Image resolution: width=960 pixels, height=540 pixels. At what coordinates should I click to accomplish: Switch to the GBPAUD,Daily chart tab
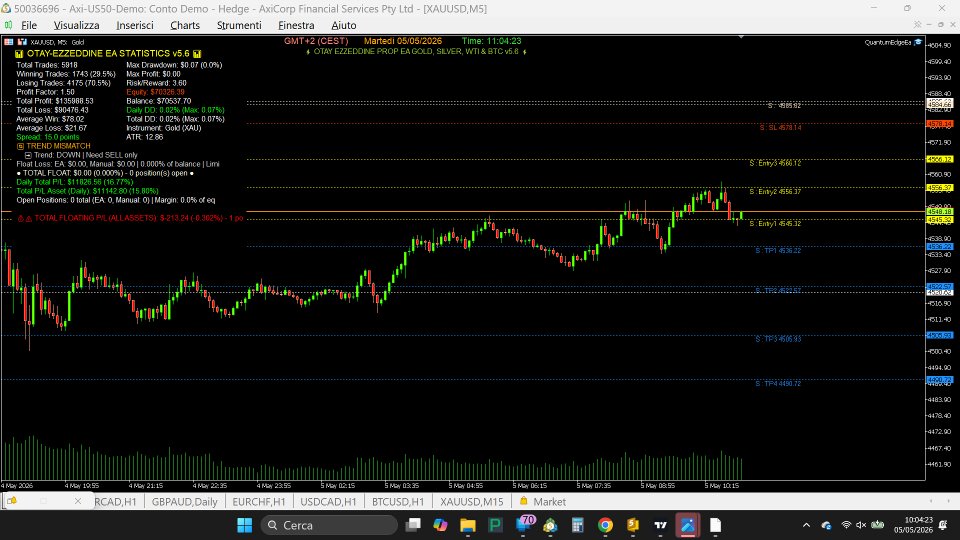click(184, 501)
